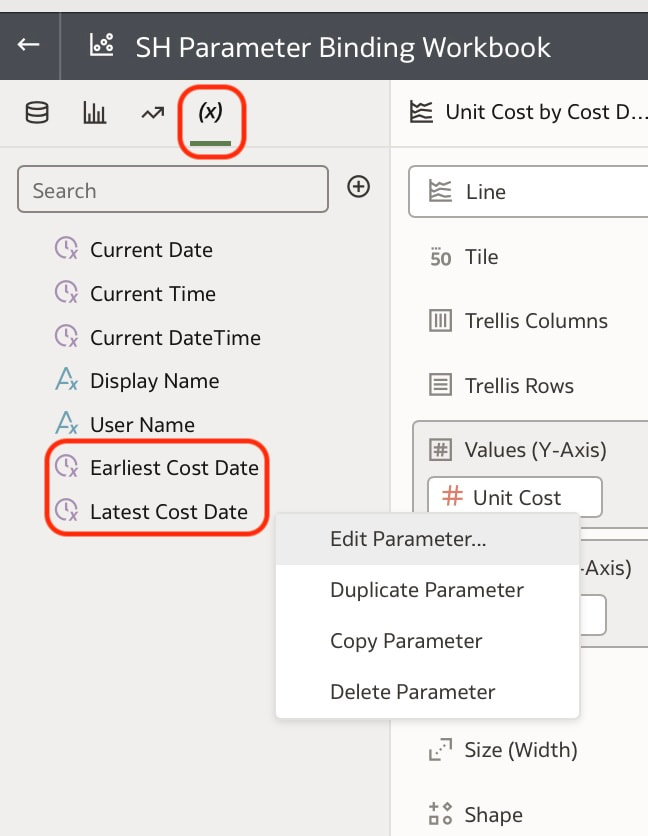Viewport: 648px width, 836px height.
Task: Open the Data panel database icon
Action: click(37, 112)
